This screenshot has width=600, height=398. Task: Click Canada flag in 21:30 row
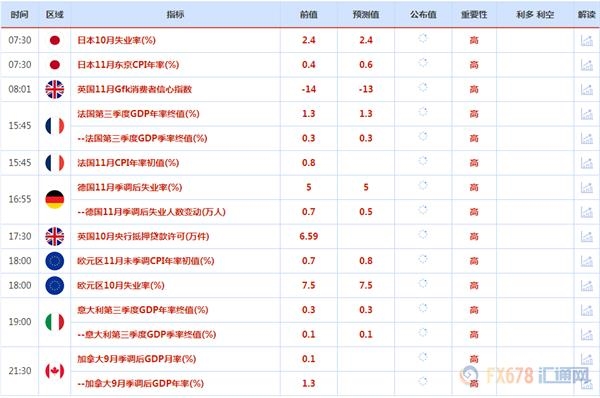55,371
